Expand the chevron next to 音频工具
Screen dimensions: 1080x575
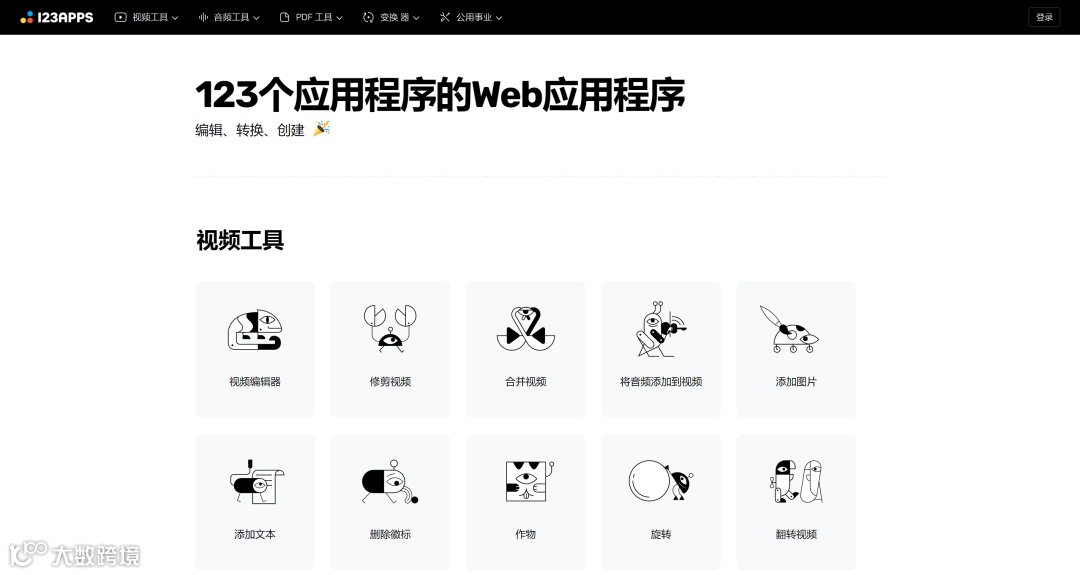tap(256, 18)
